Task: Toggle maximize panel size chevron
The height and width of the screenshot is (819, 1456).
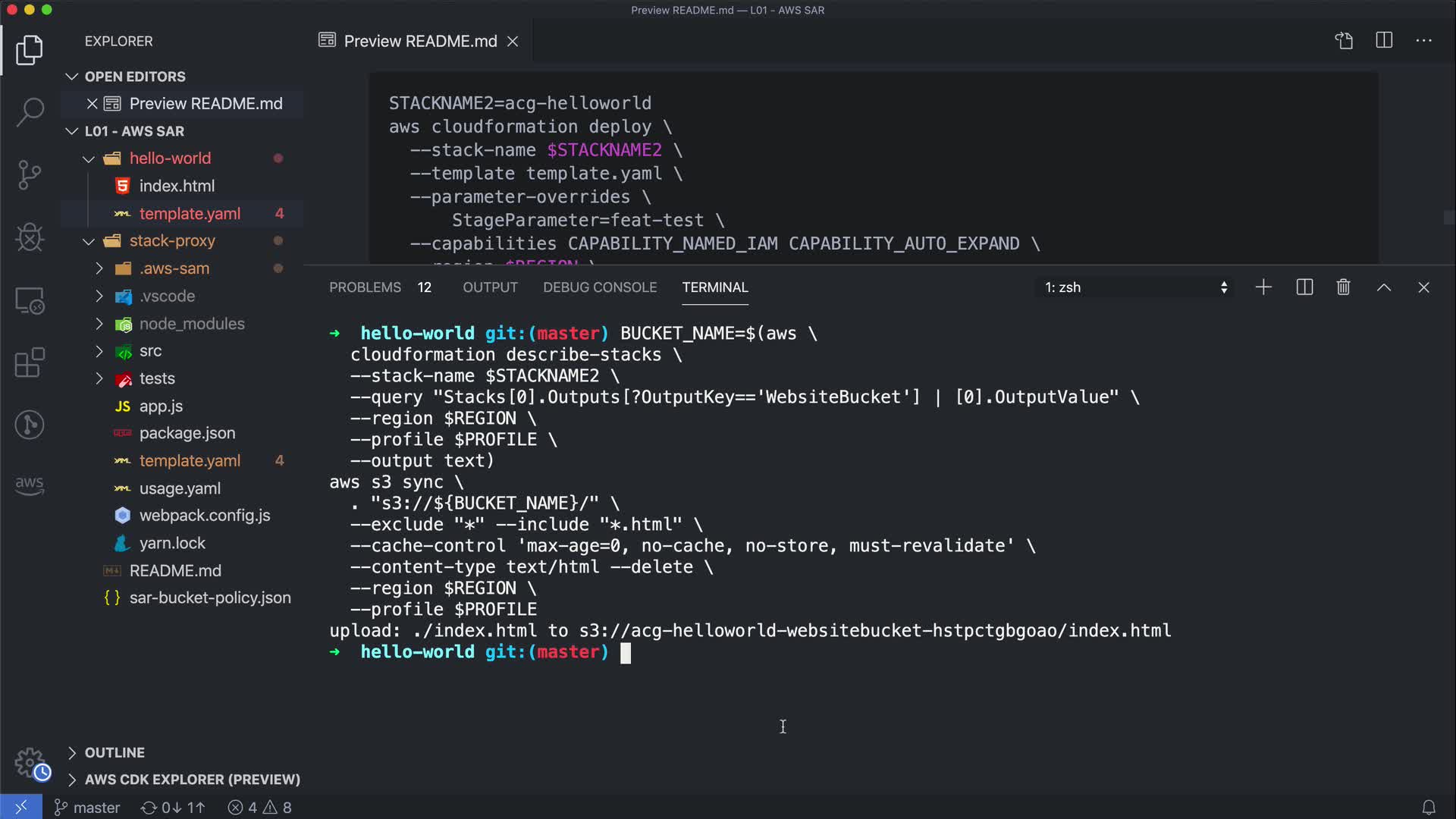Action: pyautogui.click(x=1383, y=287)
